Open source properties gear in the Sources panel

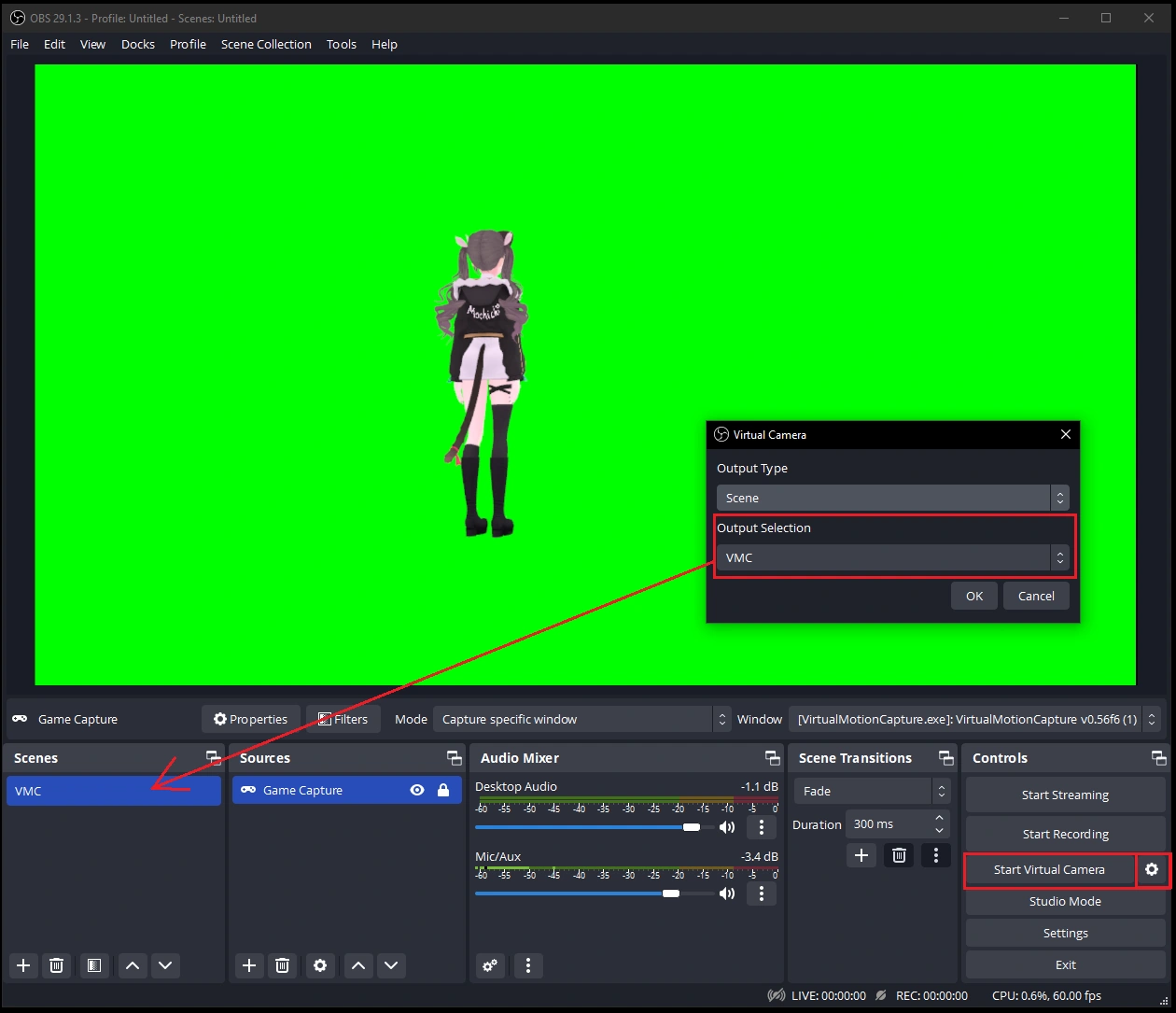pyautogui.click(x=320, y=965)
